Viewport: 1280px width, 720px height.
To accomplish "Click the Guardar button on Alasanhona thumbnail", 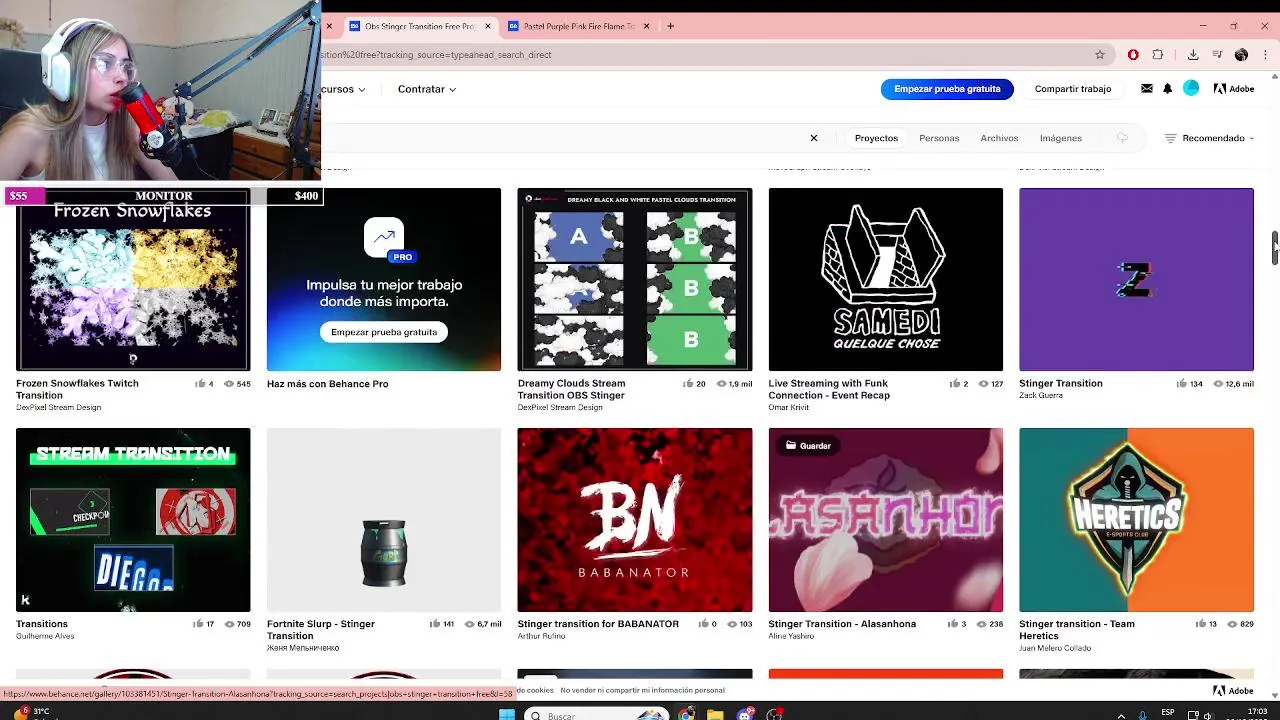I will pos(808,445).
